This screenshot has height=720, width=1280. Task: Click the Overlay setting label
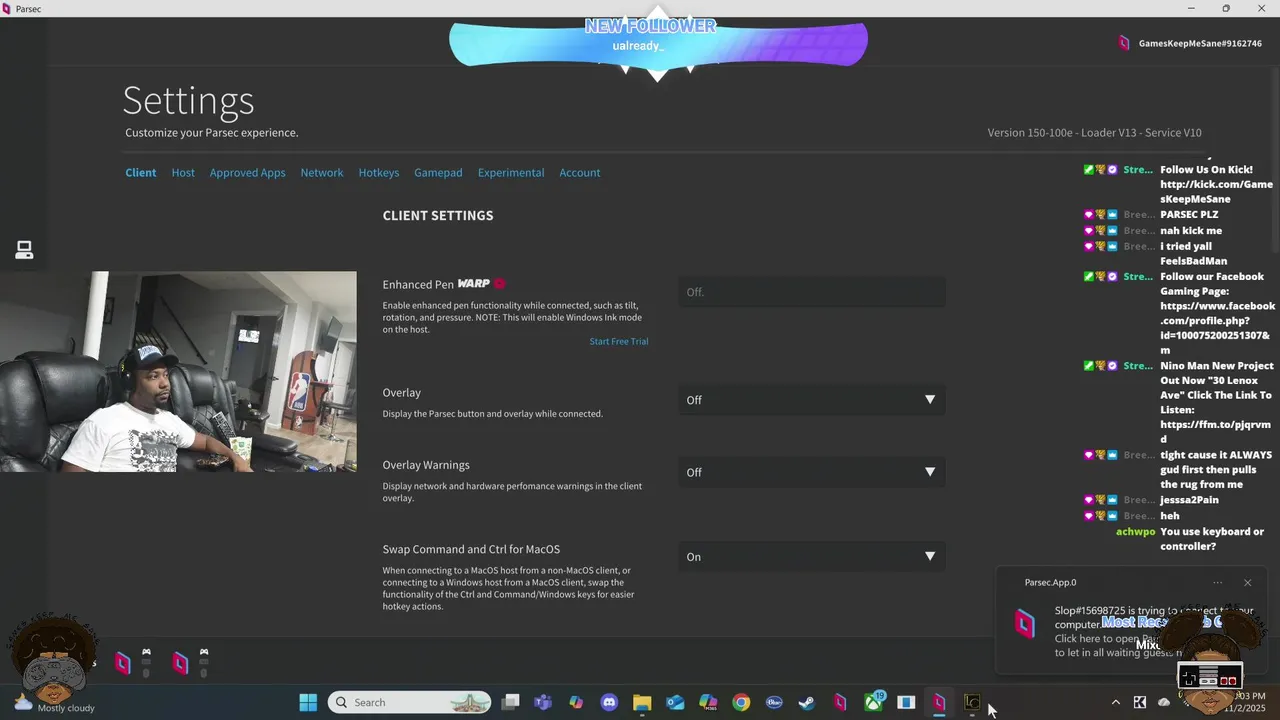pos(402,393)
